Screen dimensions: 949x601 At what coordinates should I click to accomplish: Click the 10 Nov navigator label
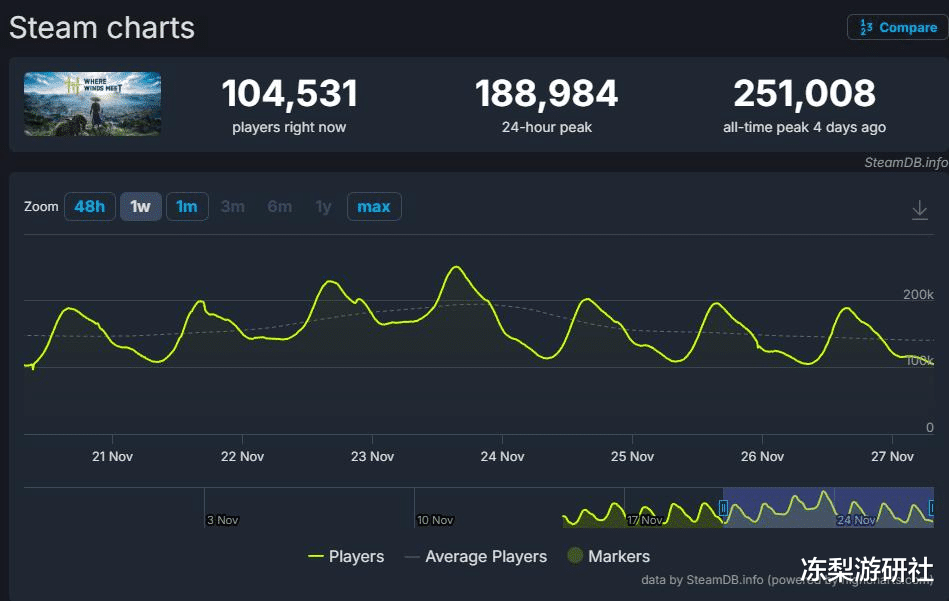[435, 520]
